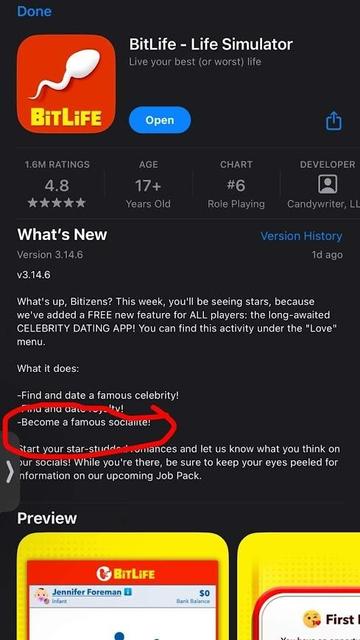
Task: View the 1.6M ratings section
Action: 57,185
